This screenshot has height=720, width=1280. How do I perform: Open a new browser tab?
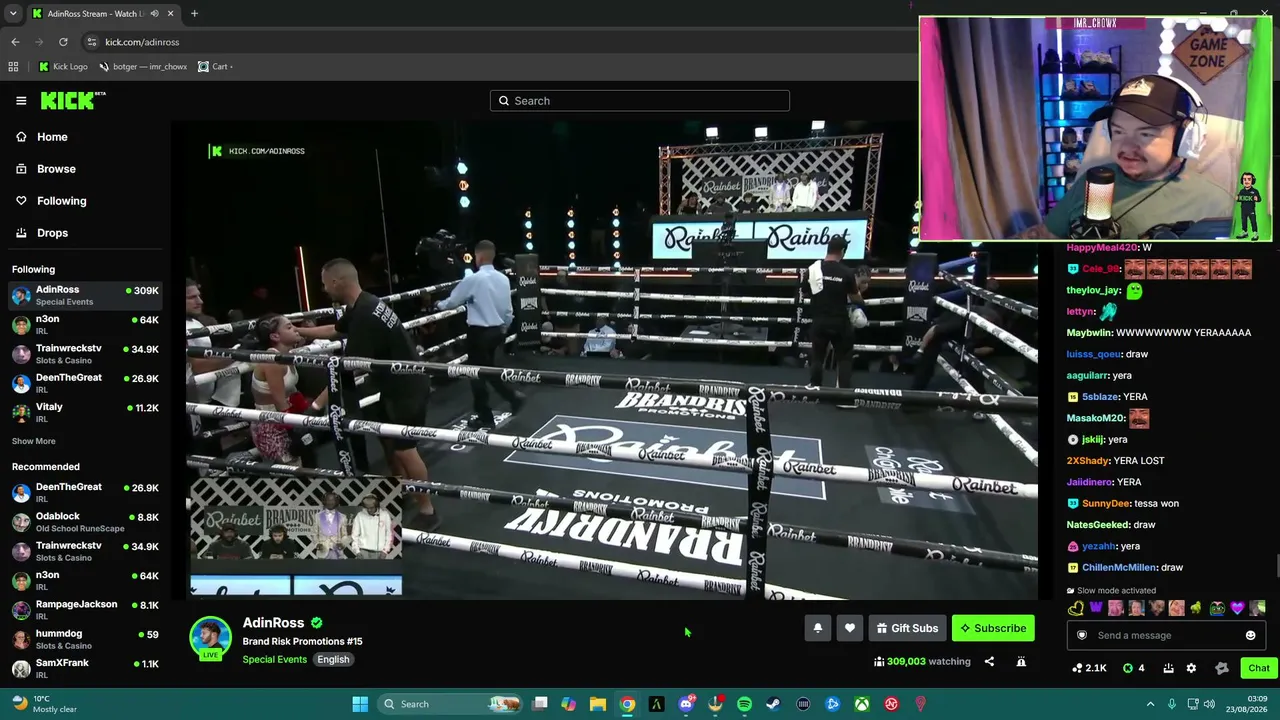click(x=194, y=14)
